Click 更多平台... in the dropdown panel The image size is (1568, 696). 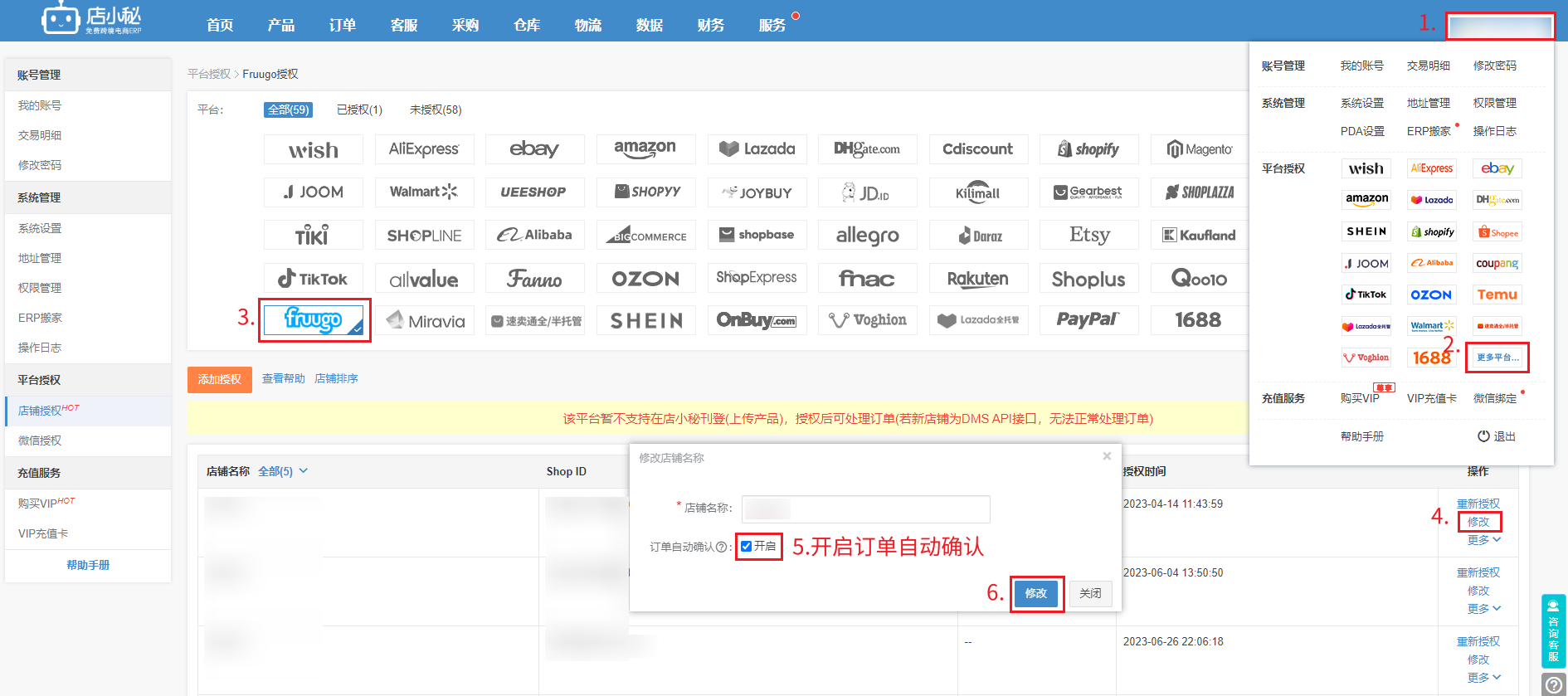click(1497, 358)
